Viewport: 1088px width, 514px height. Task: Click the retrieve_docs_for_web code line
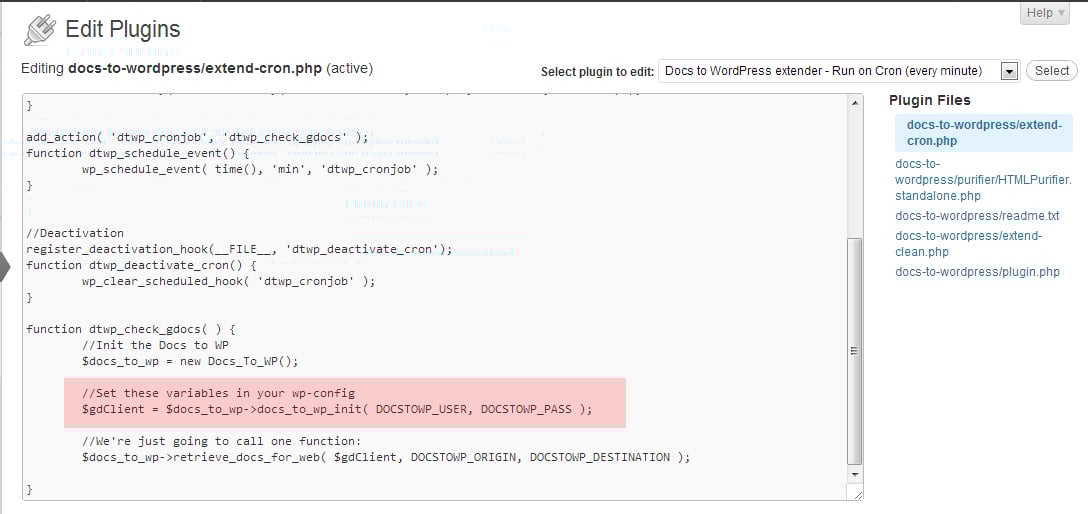point(386,457)
